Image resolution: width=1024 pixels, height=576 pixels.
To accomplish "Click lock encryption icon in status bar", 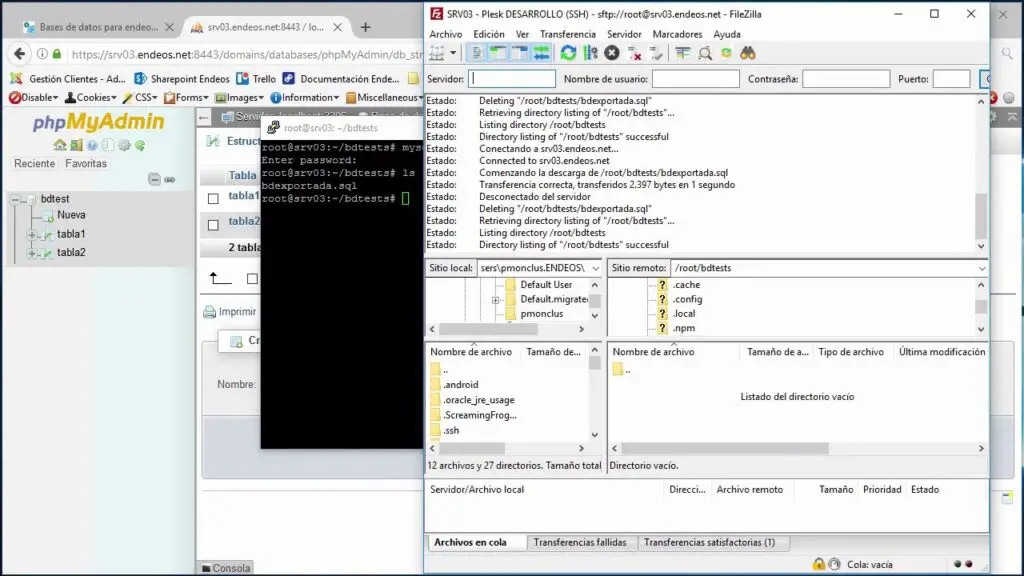I will pos(818,564).
